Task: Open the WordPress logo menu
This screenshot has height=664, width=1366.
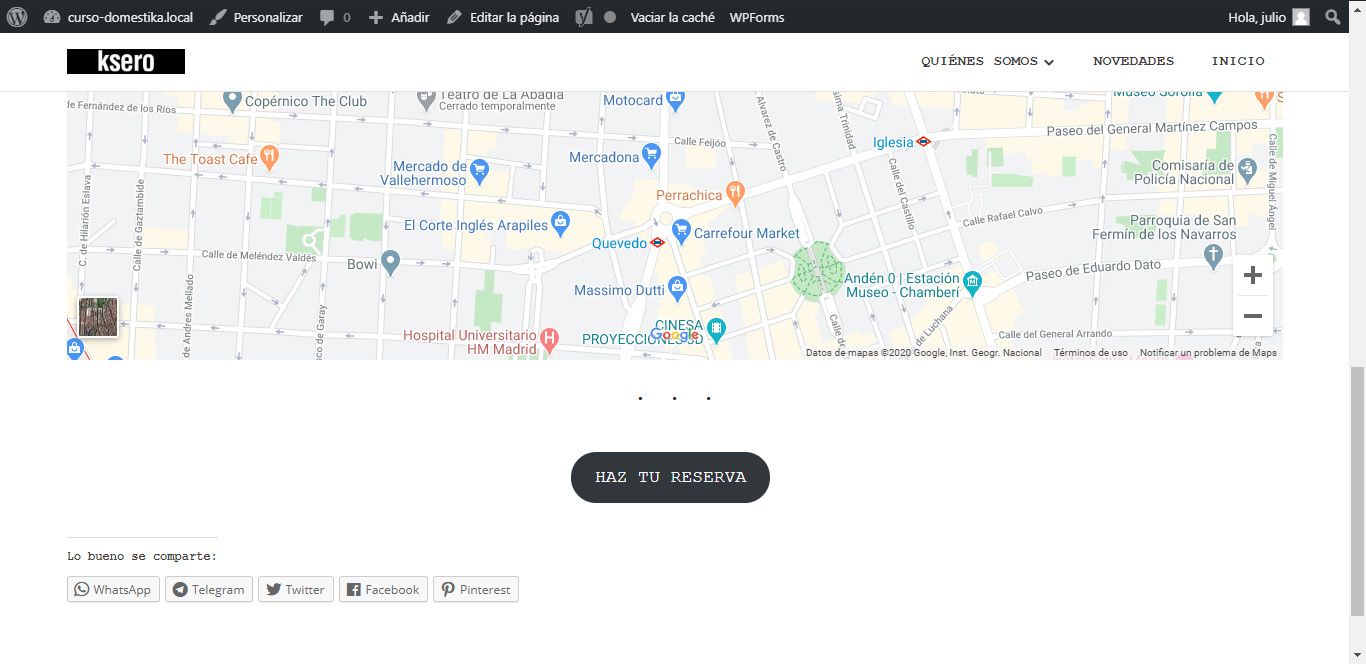Action: coord(16,17)
